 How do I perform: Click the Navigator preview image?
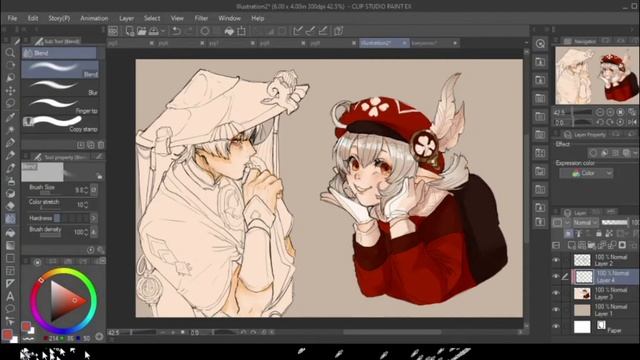pyautogui.click(x=597, y=76)
